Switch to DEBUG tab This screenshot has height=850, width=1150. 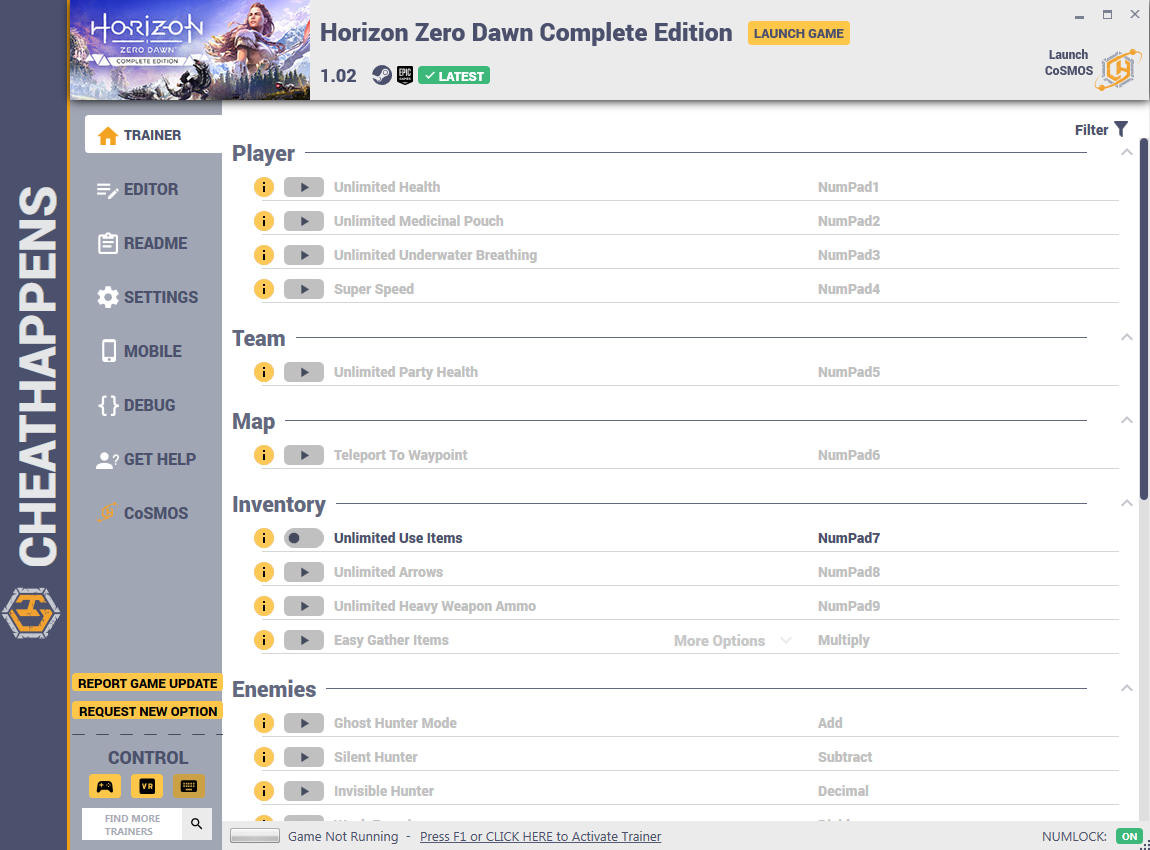[x=136, y=405]
